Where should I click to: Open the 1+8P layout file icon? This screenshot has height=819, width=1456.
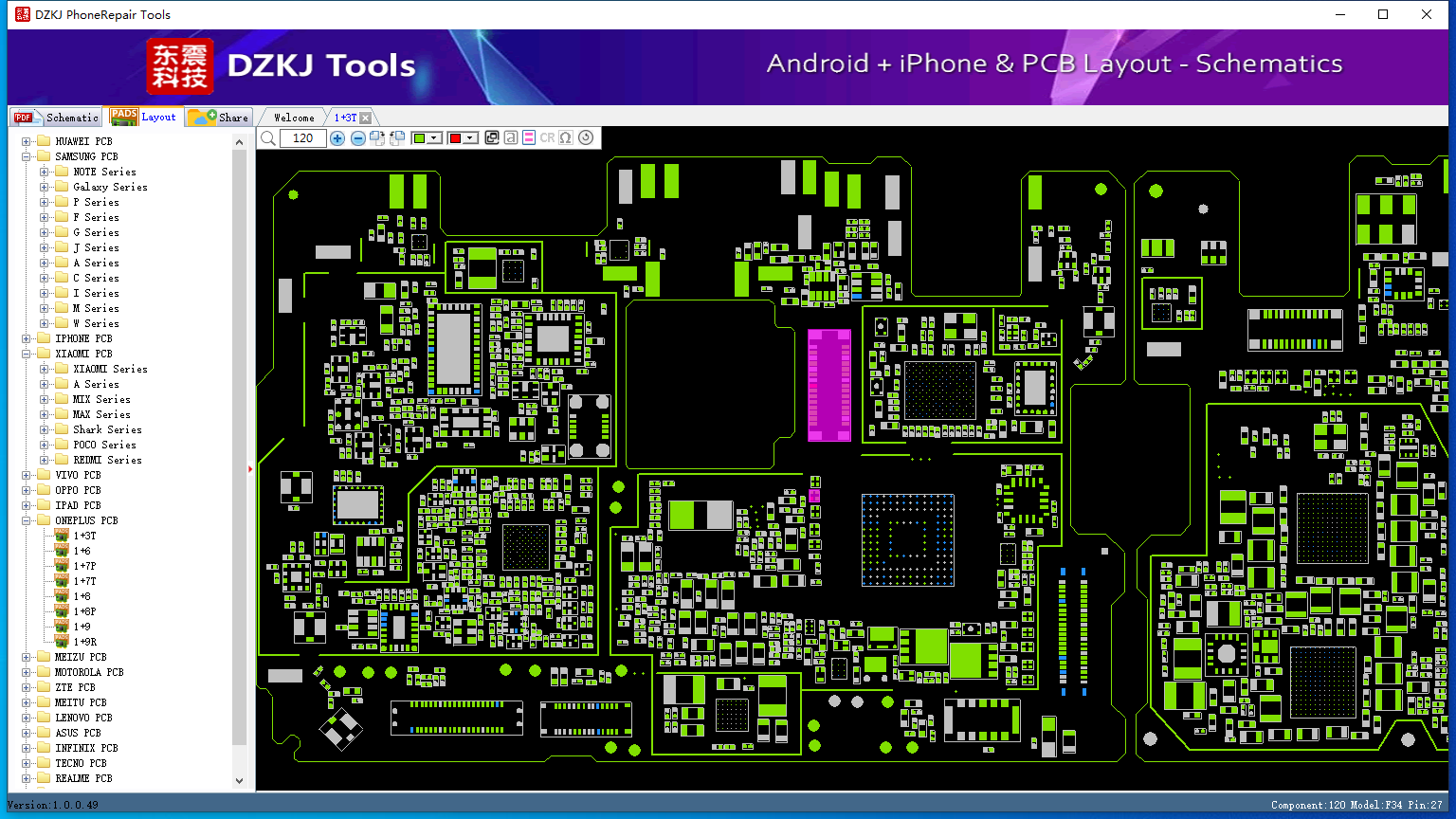(62, 611)
